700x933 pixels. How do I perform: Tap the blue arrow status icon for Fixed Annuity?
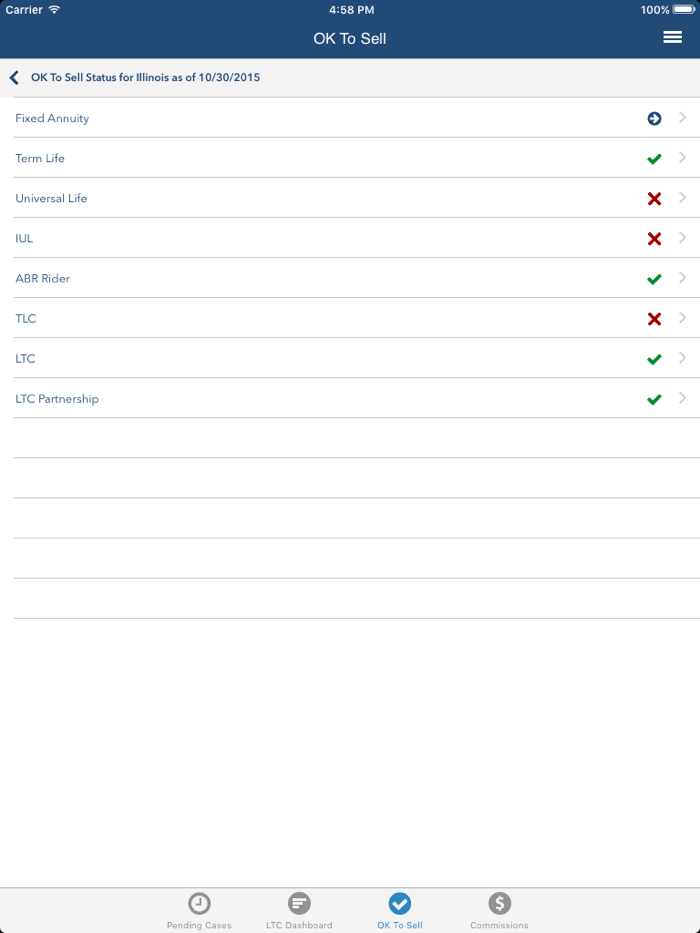[x=654, y=118]
